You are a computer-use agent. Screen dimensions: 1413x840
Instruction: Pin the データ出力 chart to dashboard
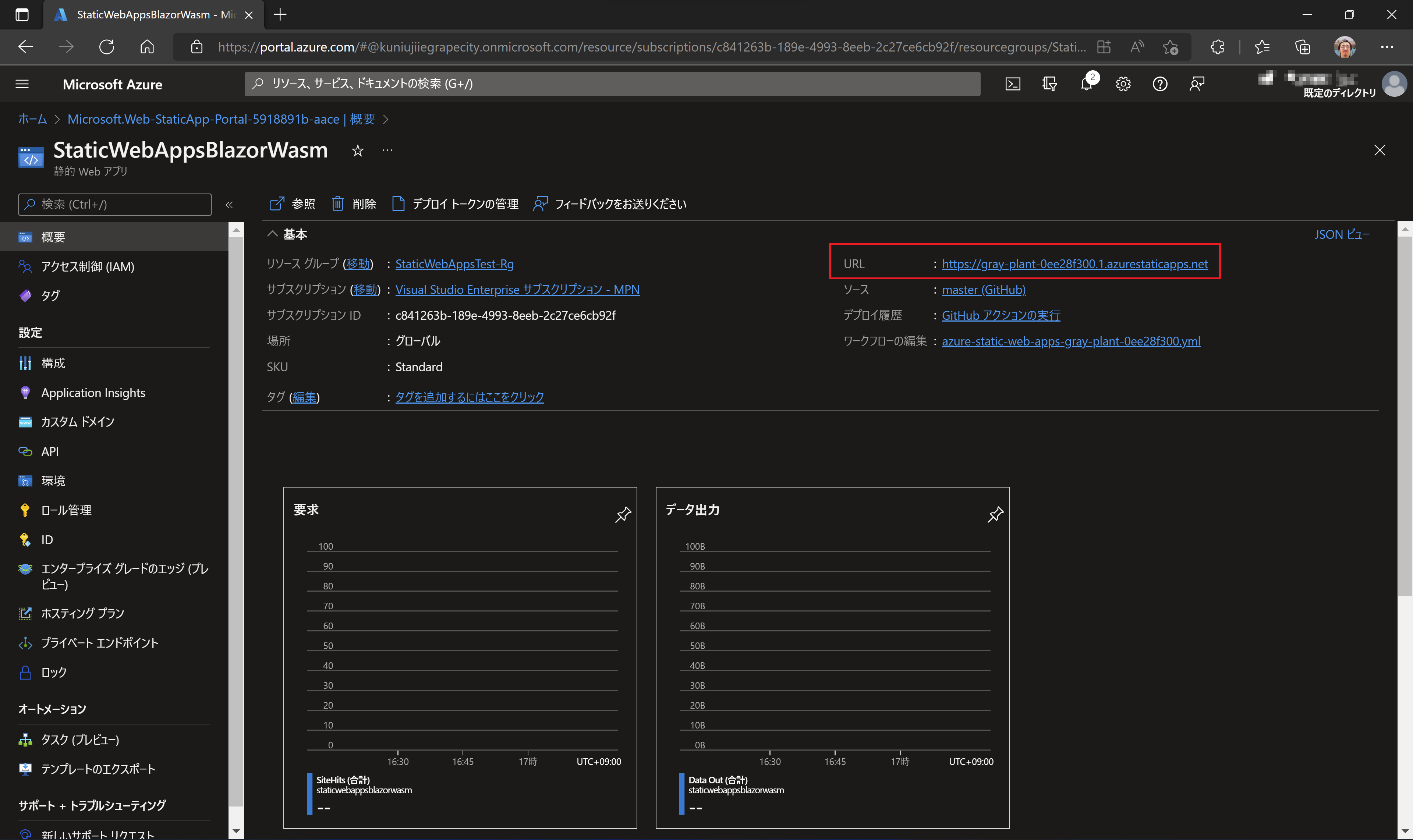pyautogui.click(x=995, y=514)
